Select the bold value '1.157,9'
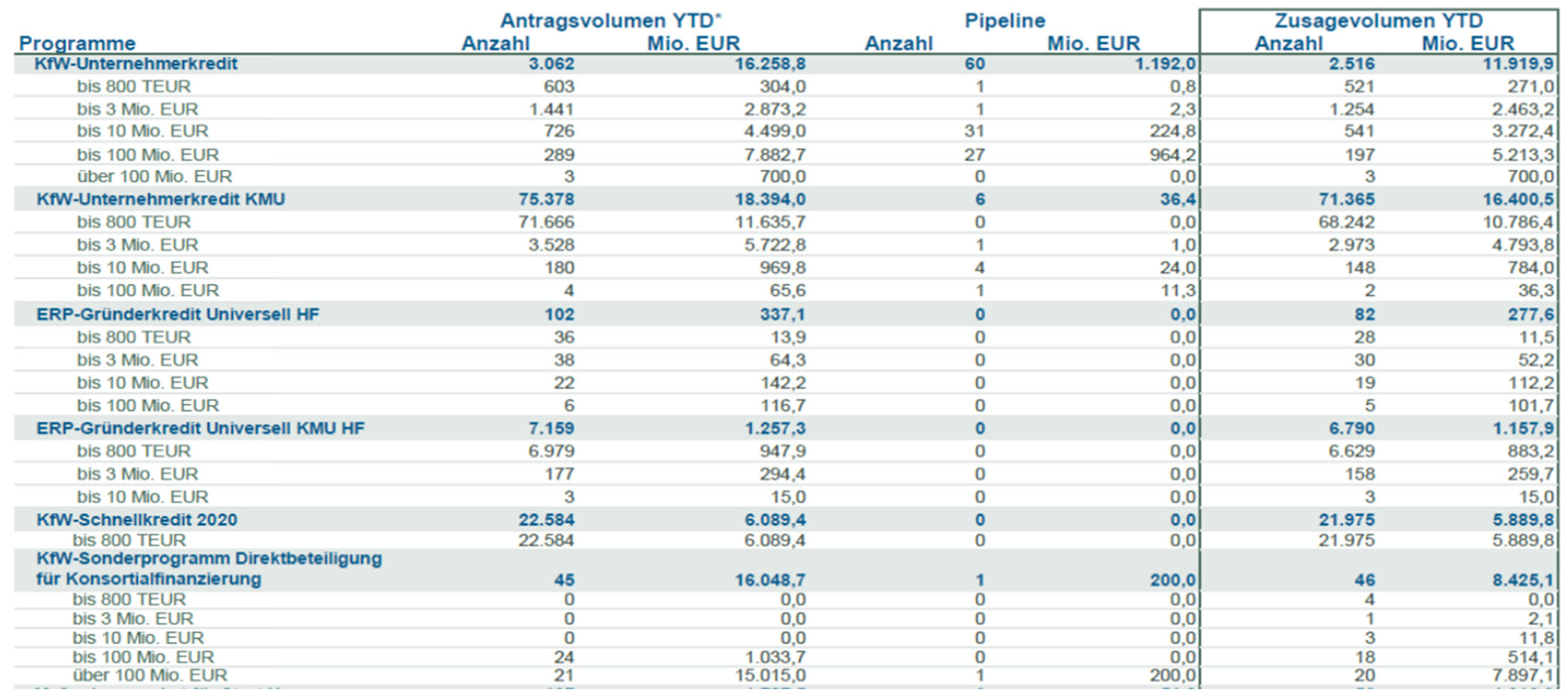Image resolution: width=1568 pixels, height=700 pixels. coord(1524,428)
